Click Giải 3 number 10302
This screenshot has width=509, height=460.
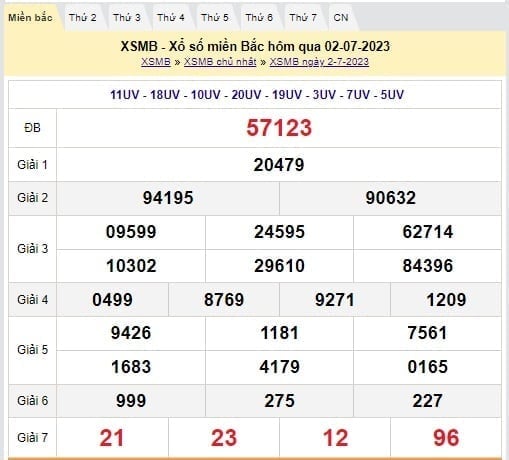pos(131,266)
